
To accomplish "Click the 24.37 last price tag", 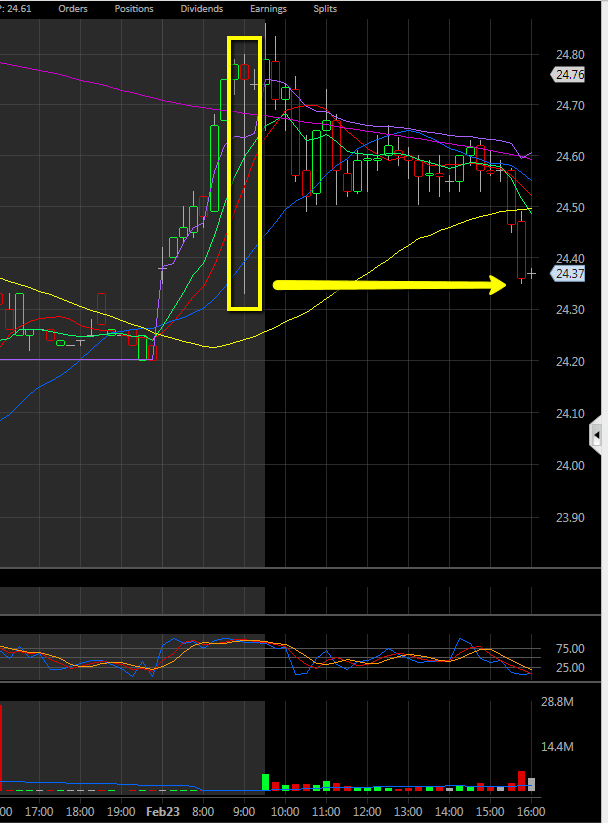I will click(x=570, y=273).
